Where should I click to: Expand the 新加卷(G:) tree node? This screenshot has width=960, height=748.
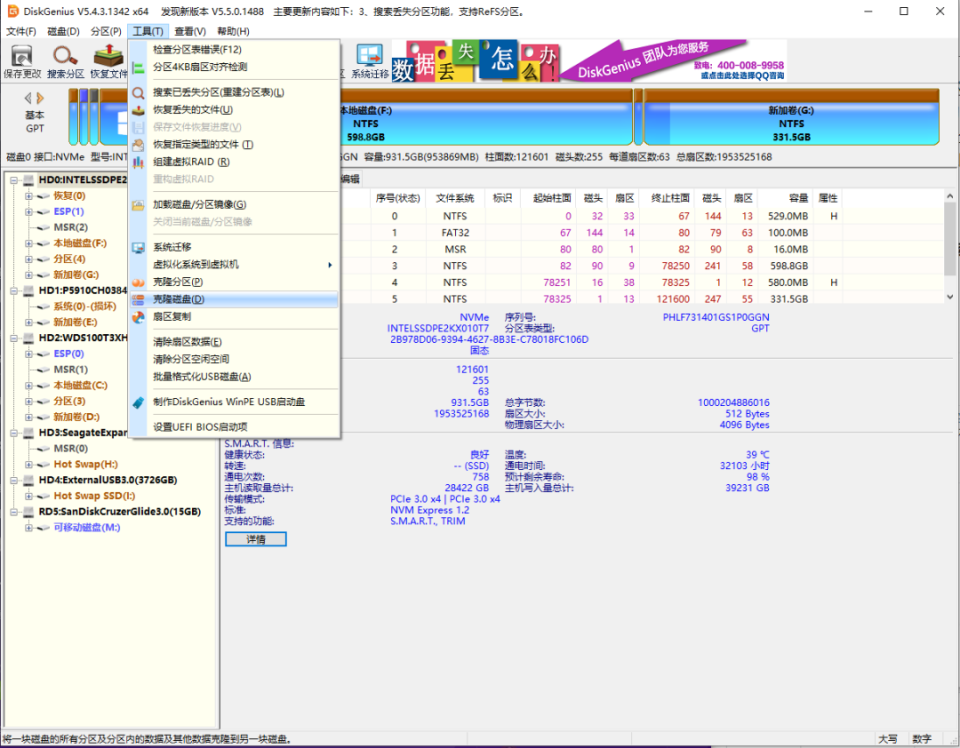29,275
